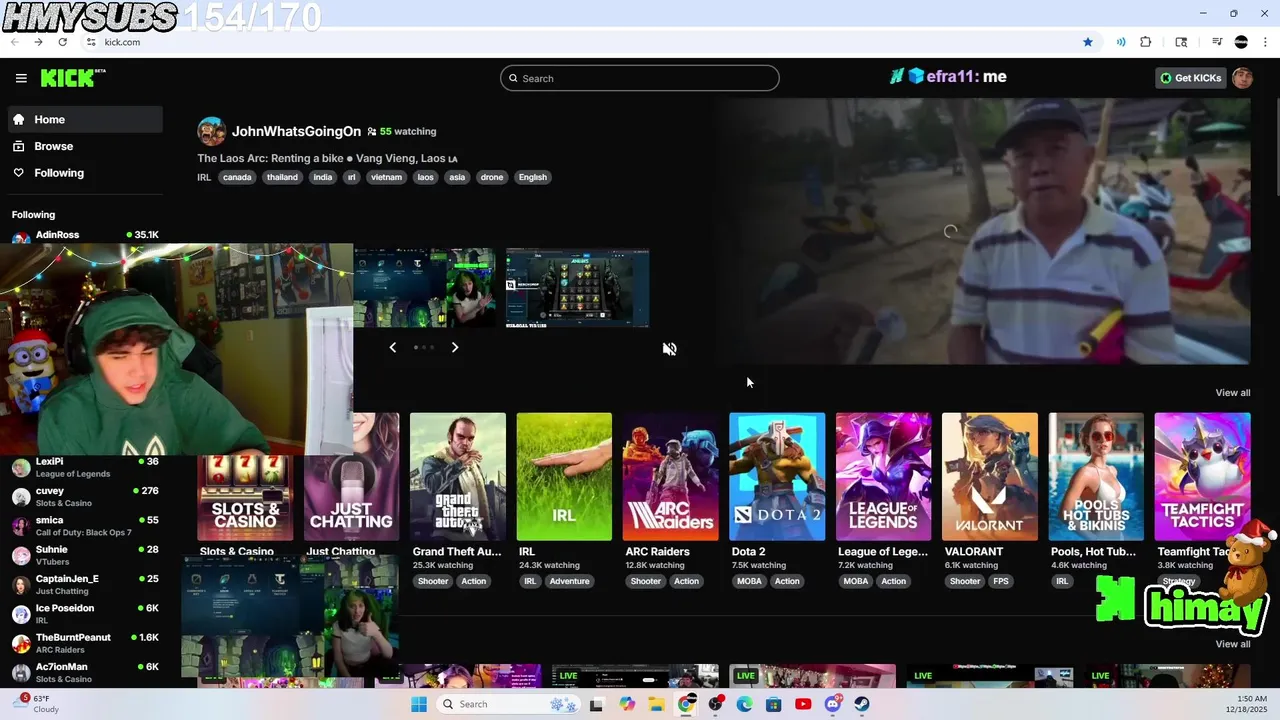Open user profile avatar menu
The height and width of the screenshot is (720, 1280).
point(1242,78)
